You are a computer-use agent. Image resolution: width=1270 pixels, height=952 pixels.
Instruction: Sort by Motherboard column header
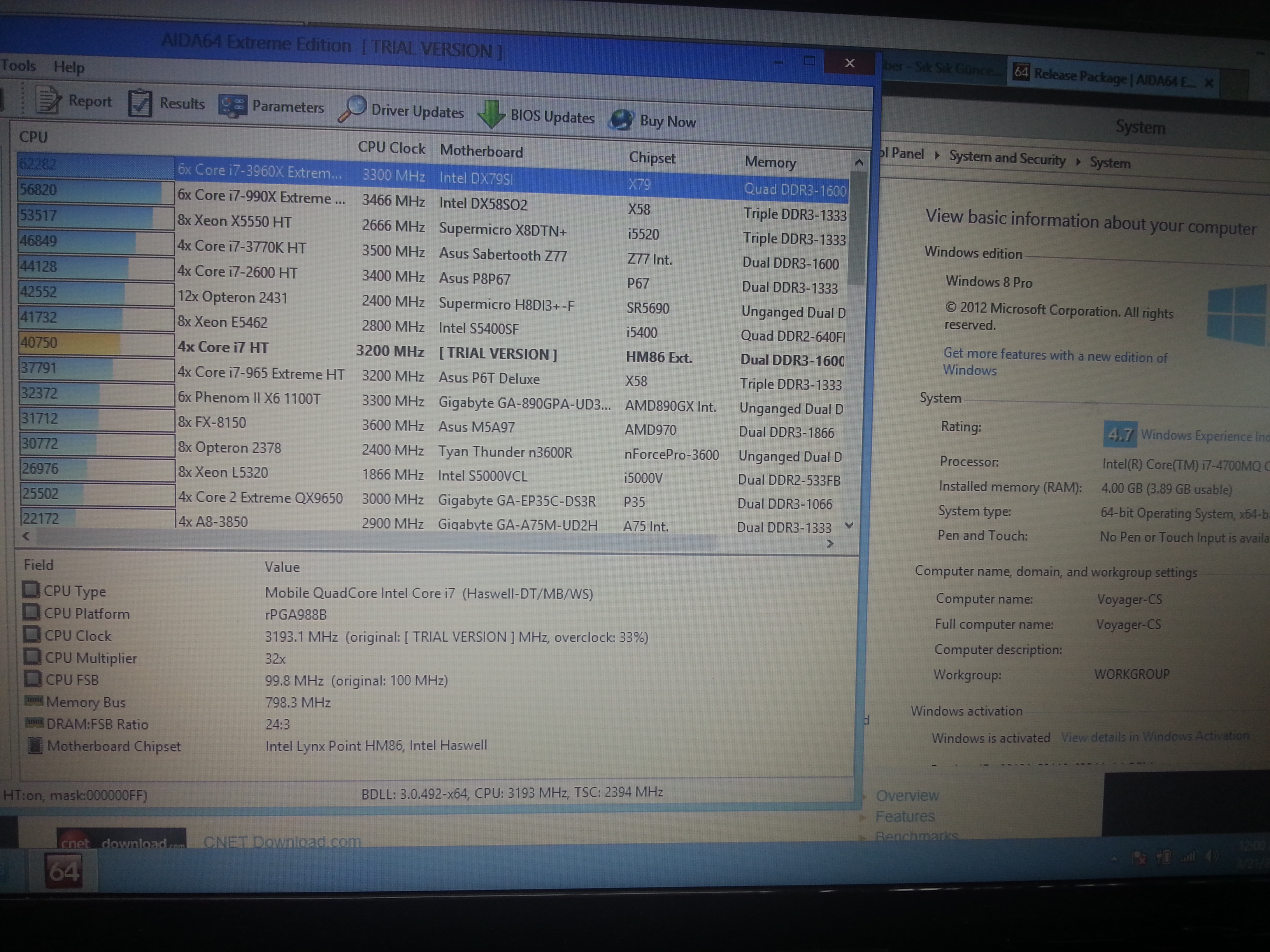[481, 152]
